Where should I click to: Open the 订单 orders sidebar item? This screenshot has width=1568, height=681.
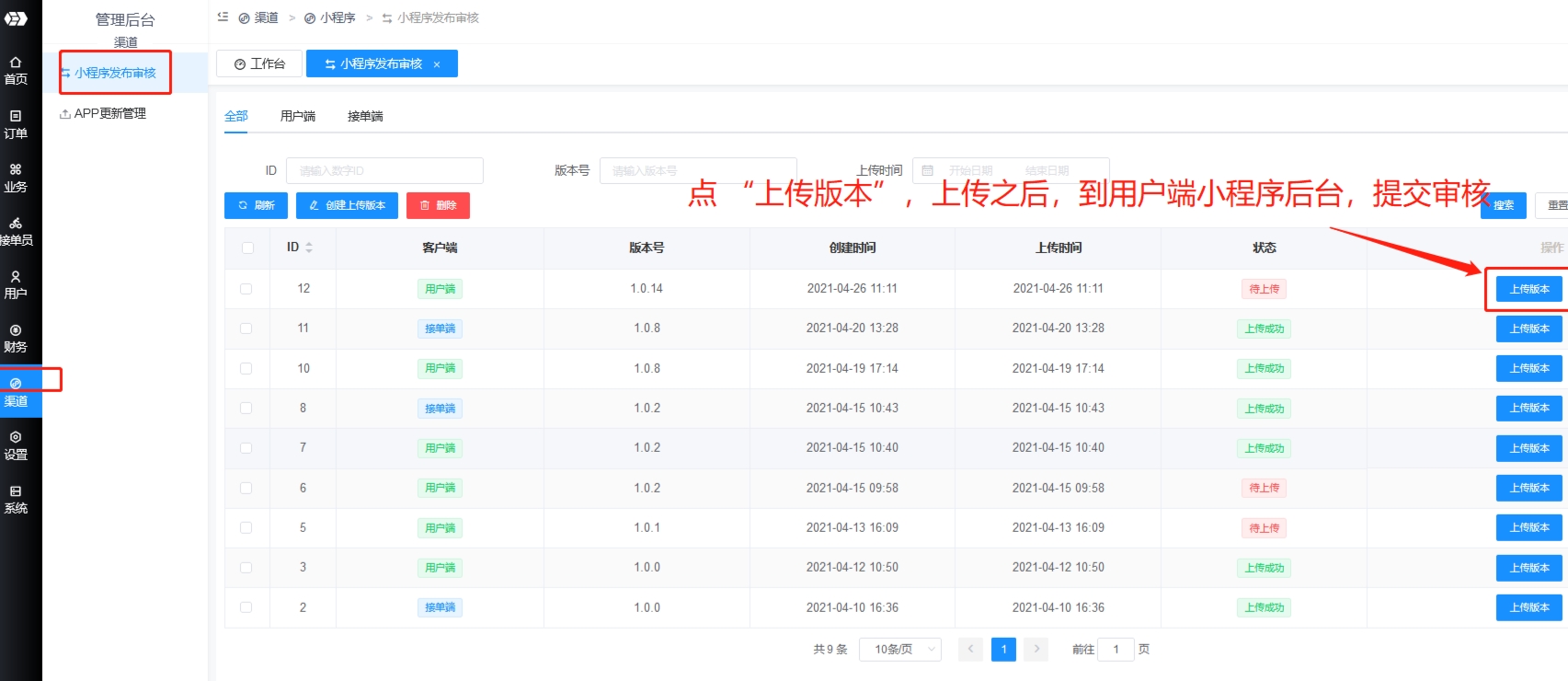[16, 124]
